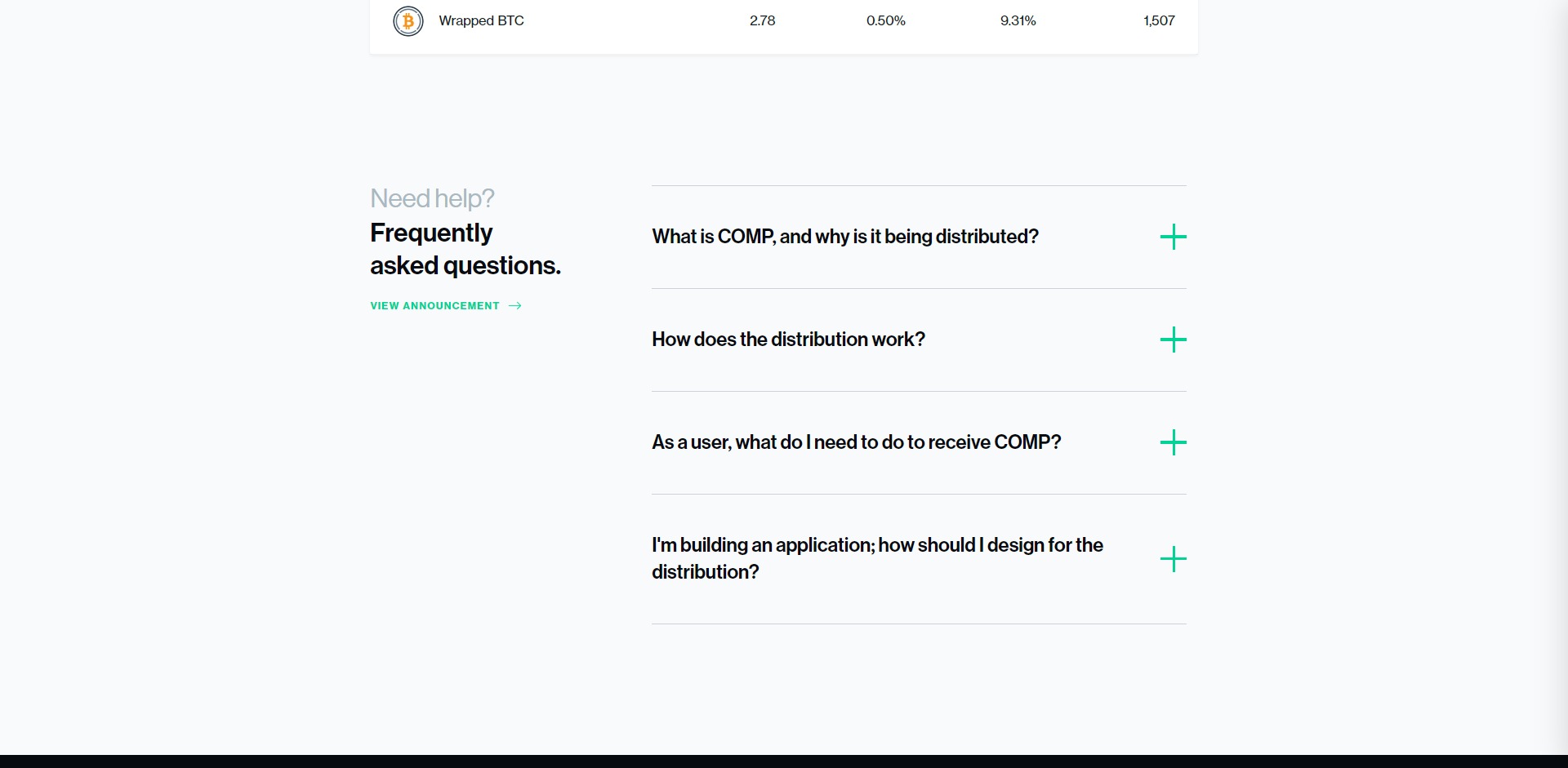1568x768 pixels.
Task: Open 'As a user, what do I need to do' question
Action: (856, 442)
